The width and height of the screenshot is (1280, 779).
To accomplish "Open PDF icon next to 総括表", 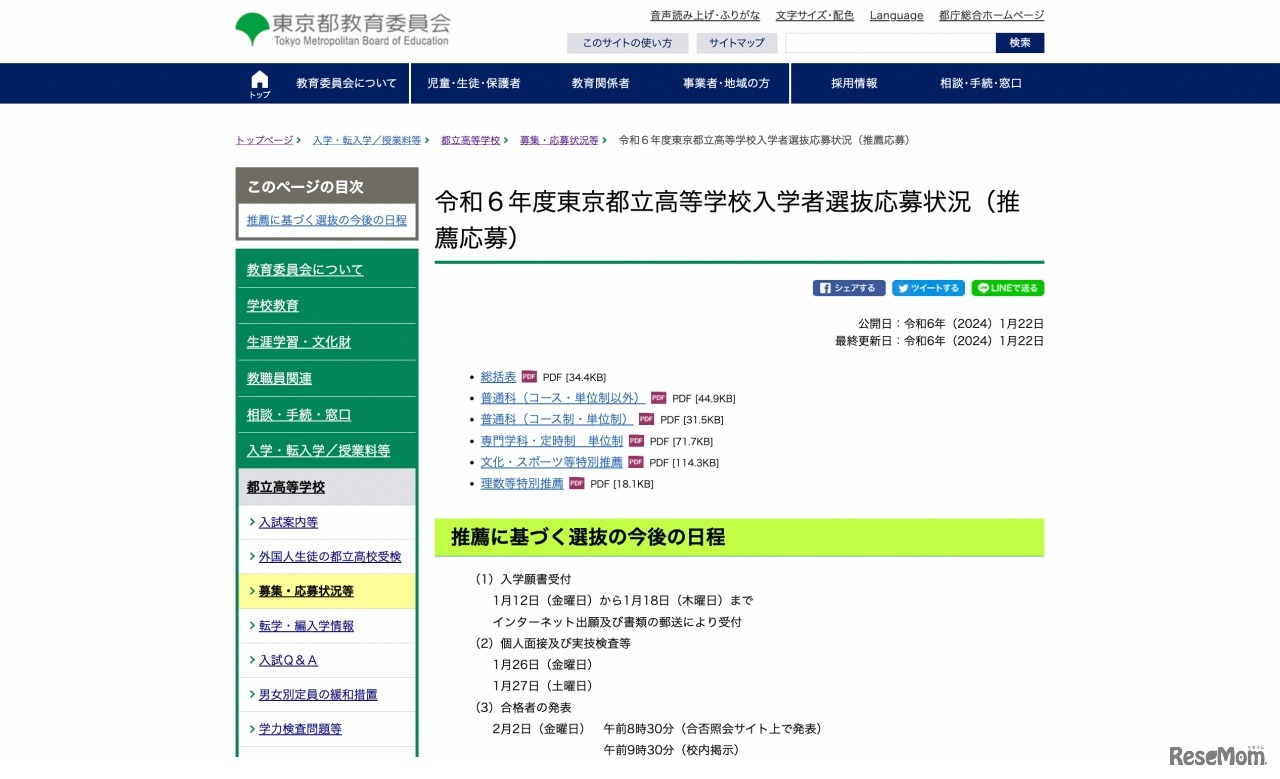I will point(527,376).
